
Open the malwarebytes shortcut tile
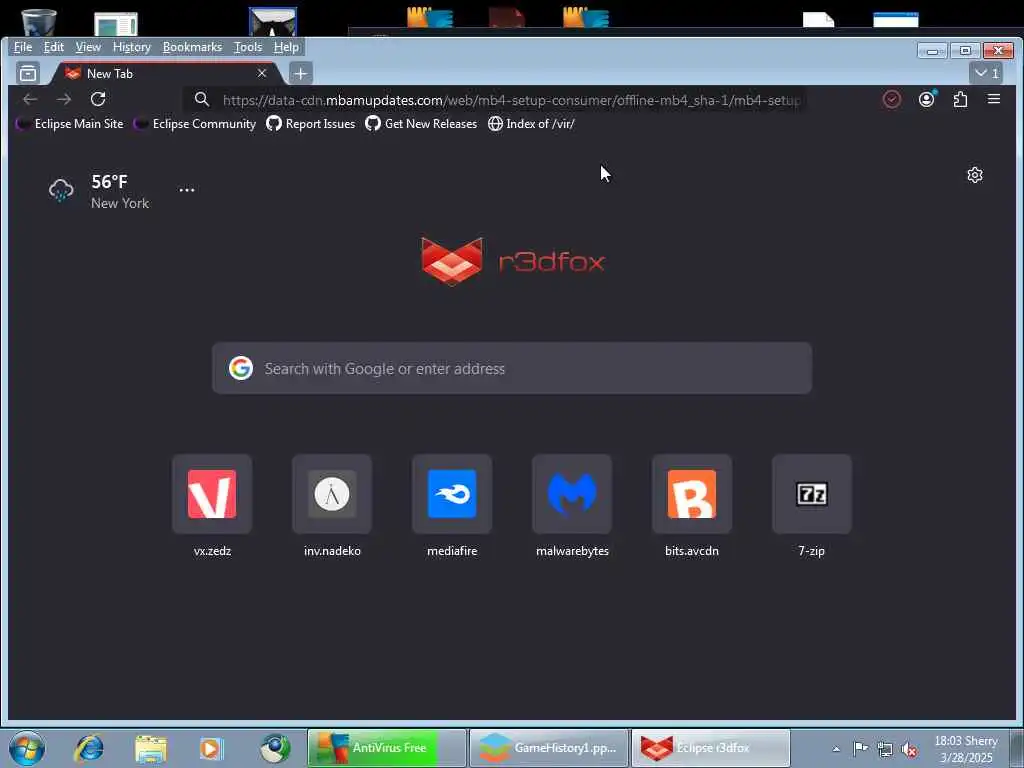coord(572,494)
